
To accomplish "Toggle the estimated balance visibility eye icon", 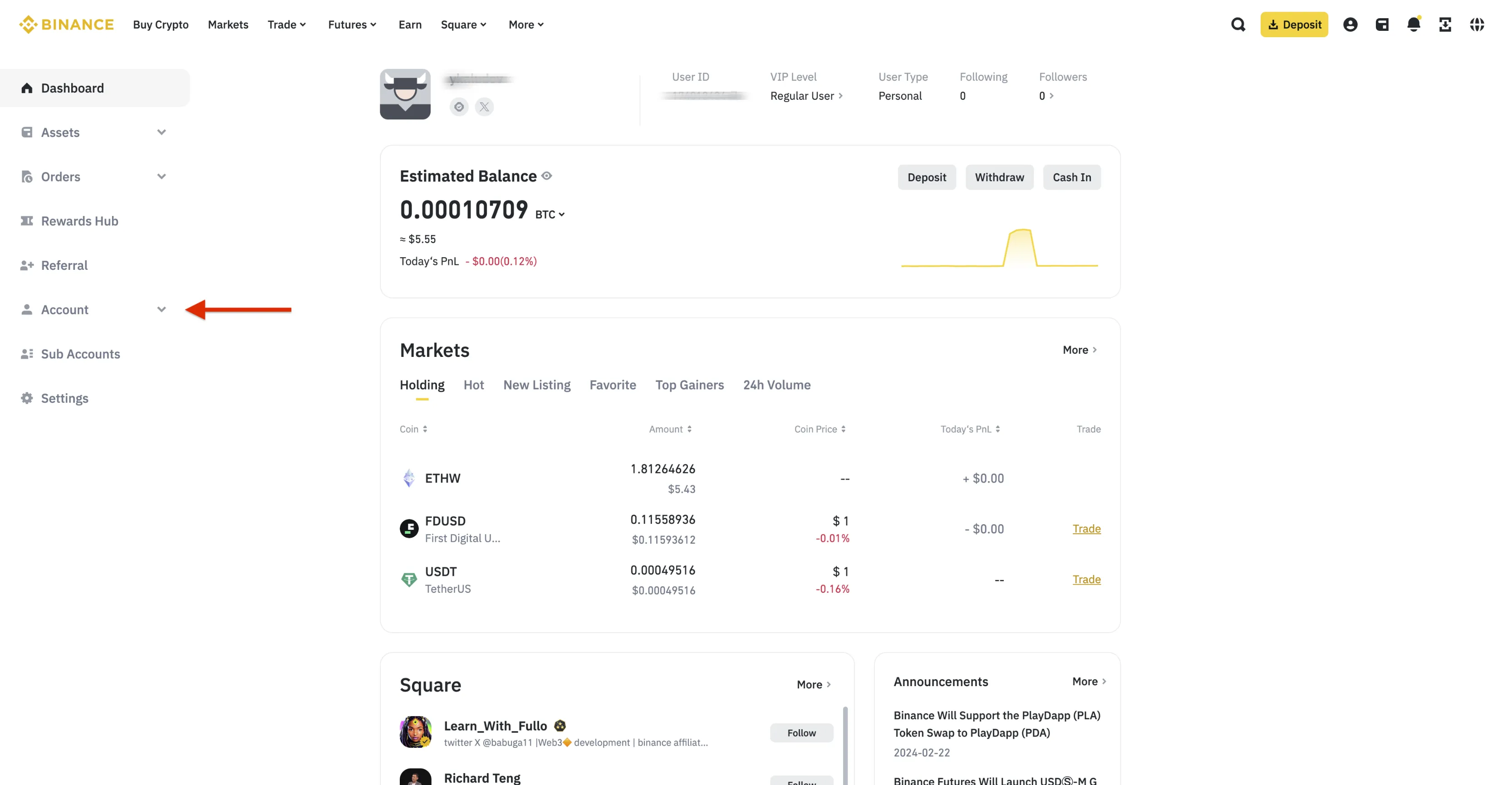I will click(548, 175).
